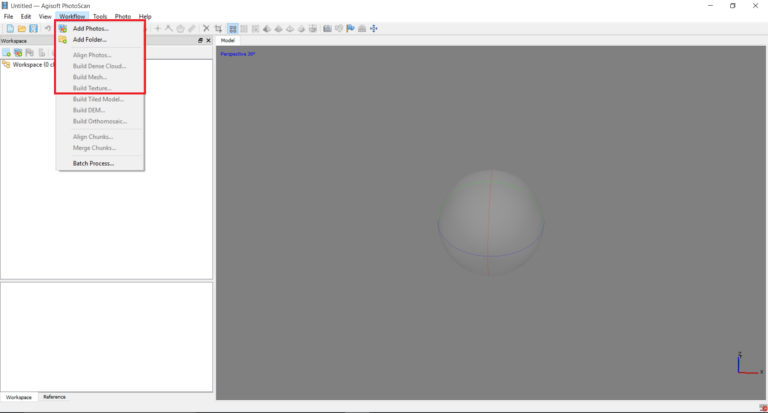The height and width of the screenshot is (413, 768).
Task: Click the Open project folder icon
Action: coord(22,29)
